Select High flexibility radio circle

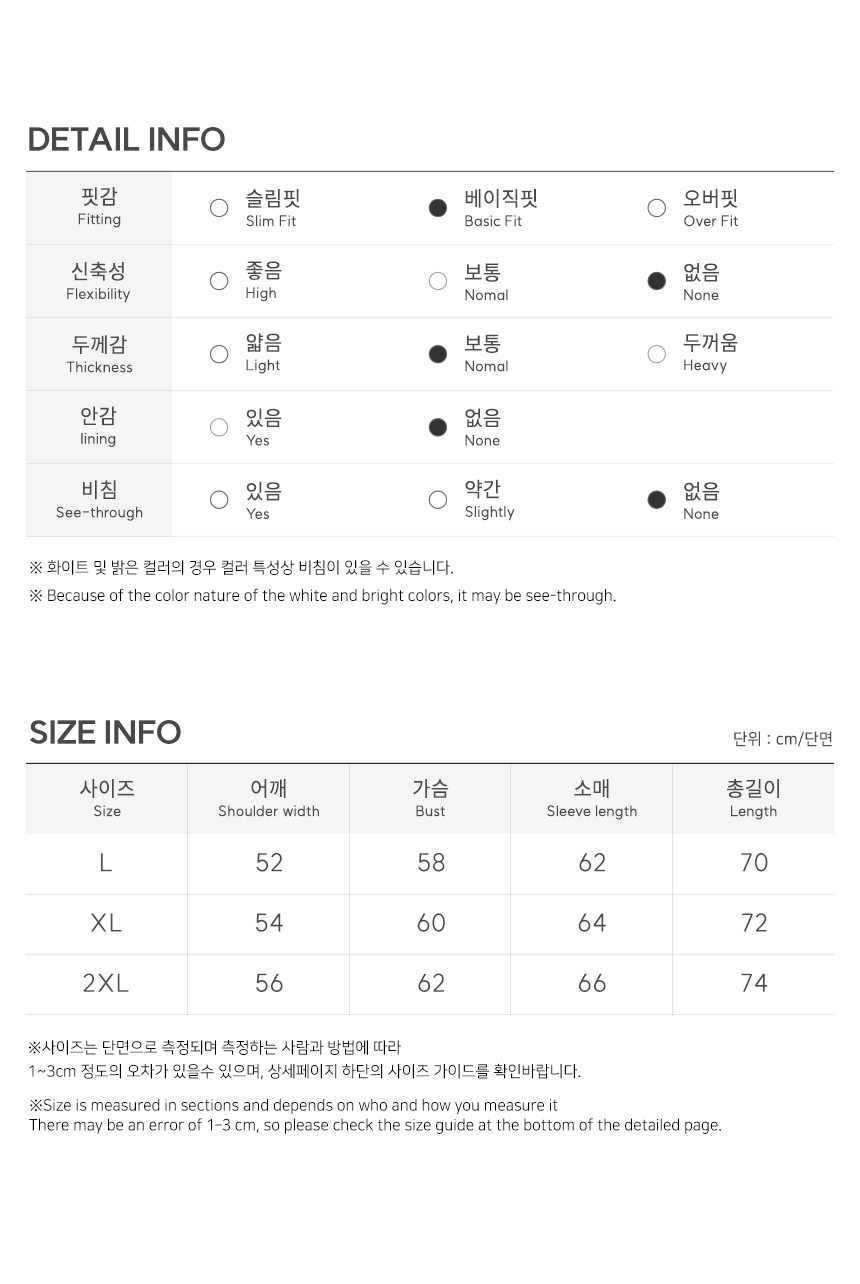point(219,281)
